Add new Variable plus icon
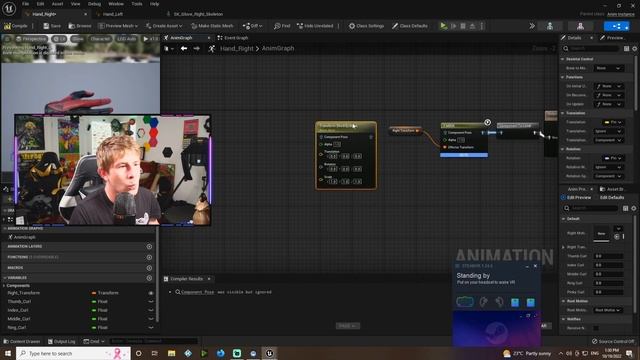 [149, 278]
